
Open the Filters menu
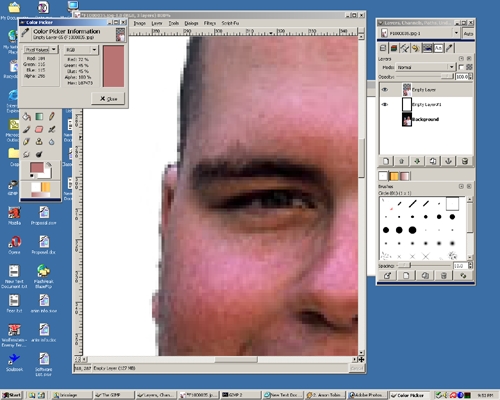click(210, 23)
